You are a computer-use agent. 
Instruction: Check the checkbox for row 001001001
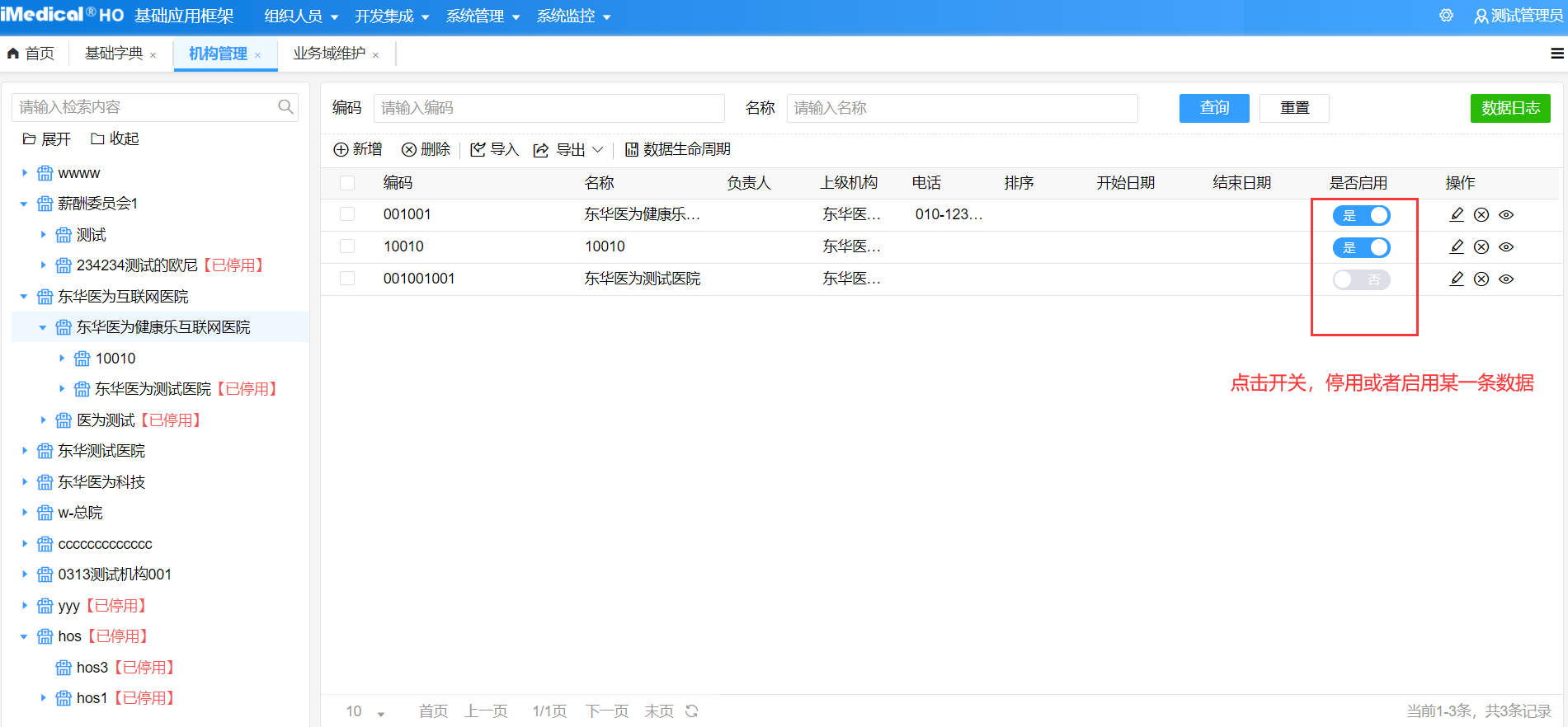pyautogui.click(x=347, y=279)
